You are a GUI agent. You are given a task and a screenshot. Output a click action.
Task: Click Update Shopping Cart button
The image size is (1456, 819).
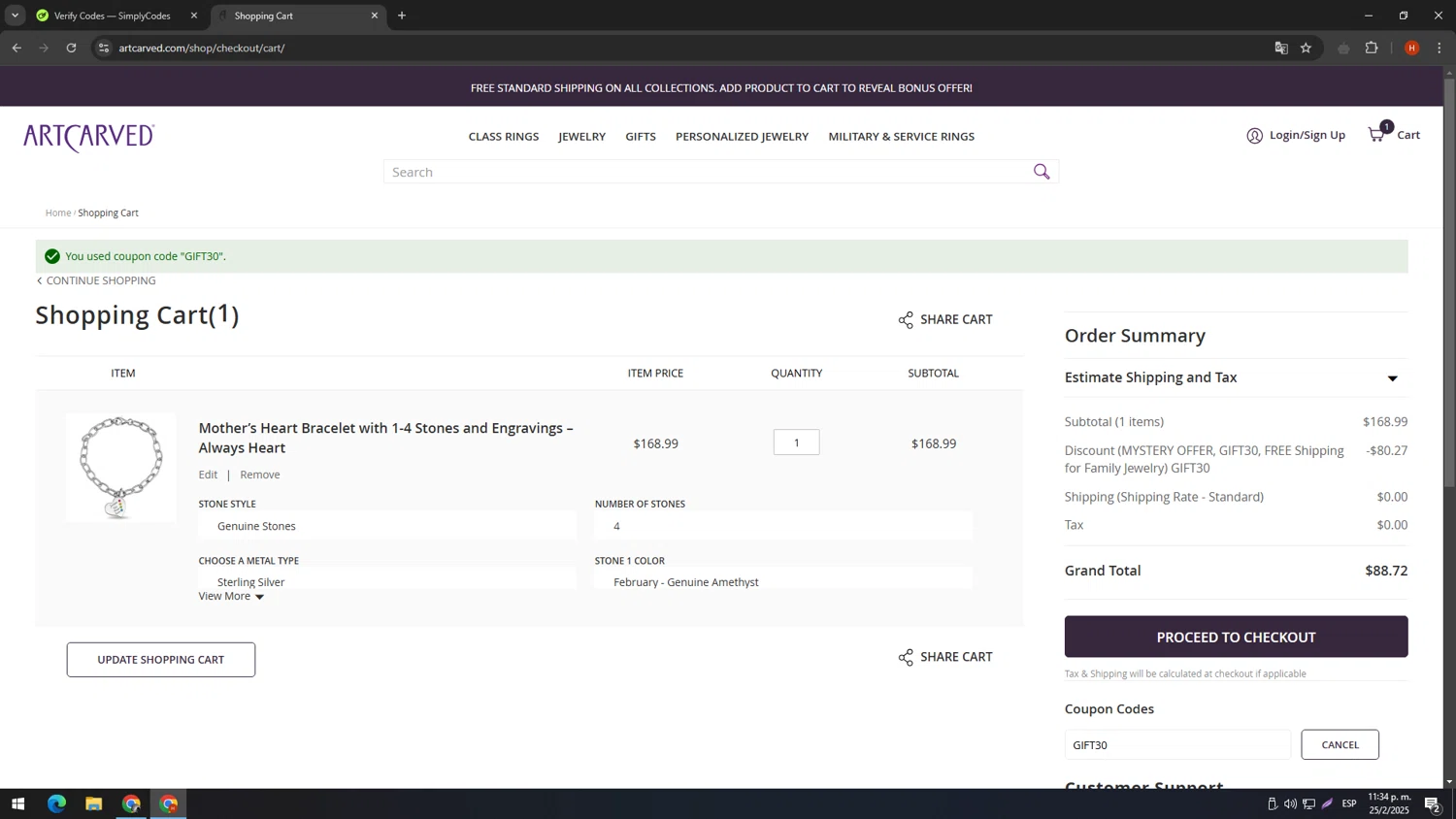tap(161, 660)
